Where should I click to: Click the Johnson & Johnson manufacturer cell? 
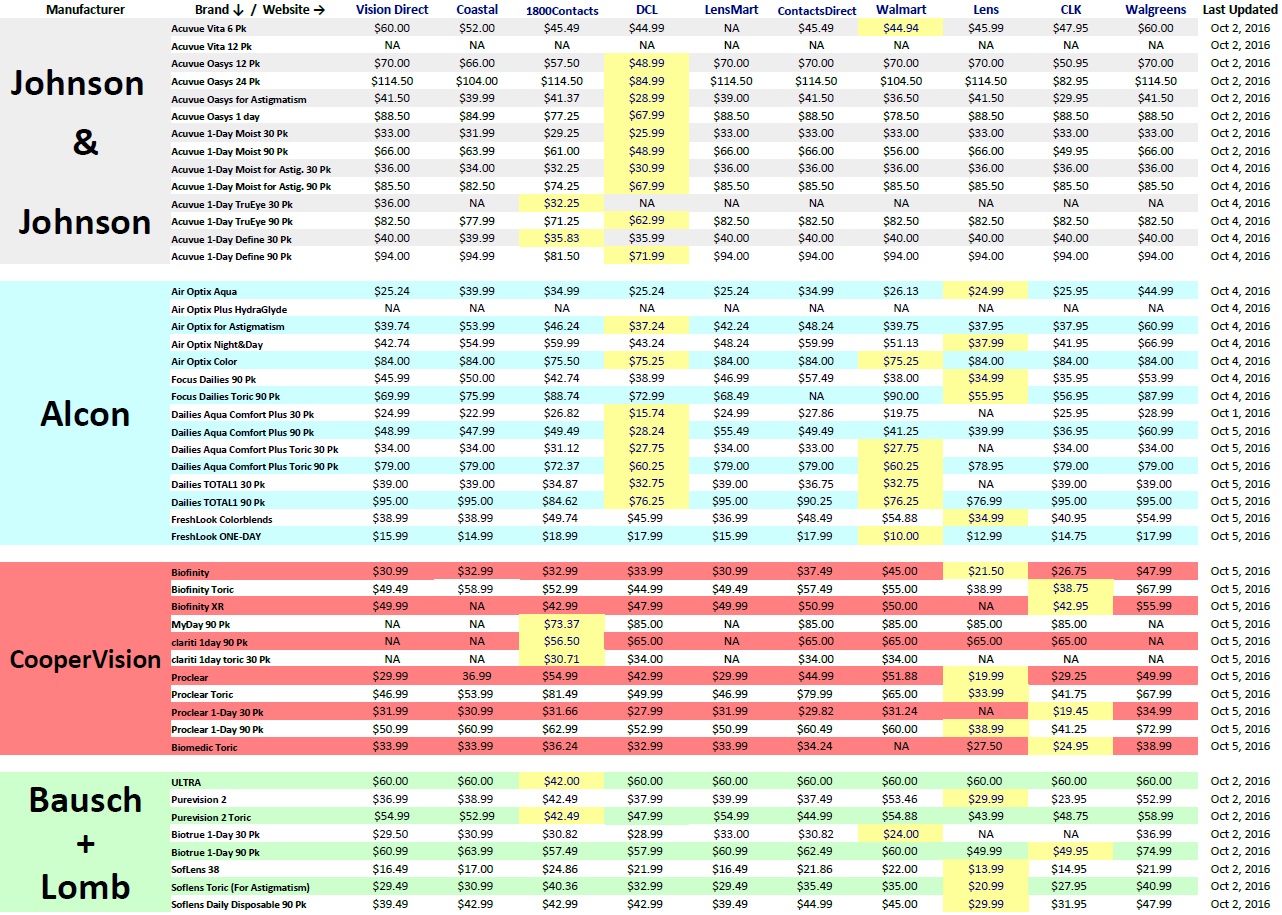pyautogui.click(x=85, y=143)
